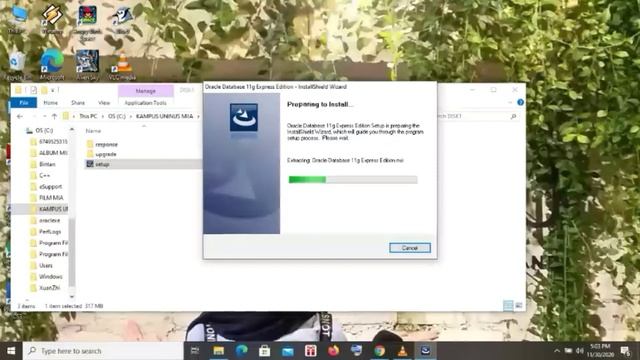Image resolution: width=640 pixels, height=360 pixels.
Task: Select the Oracle installer taskbar icon
Action: pyautogui.click(x=425, y=351)
